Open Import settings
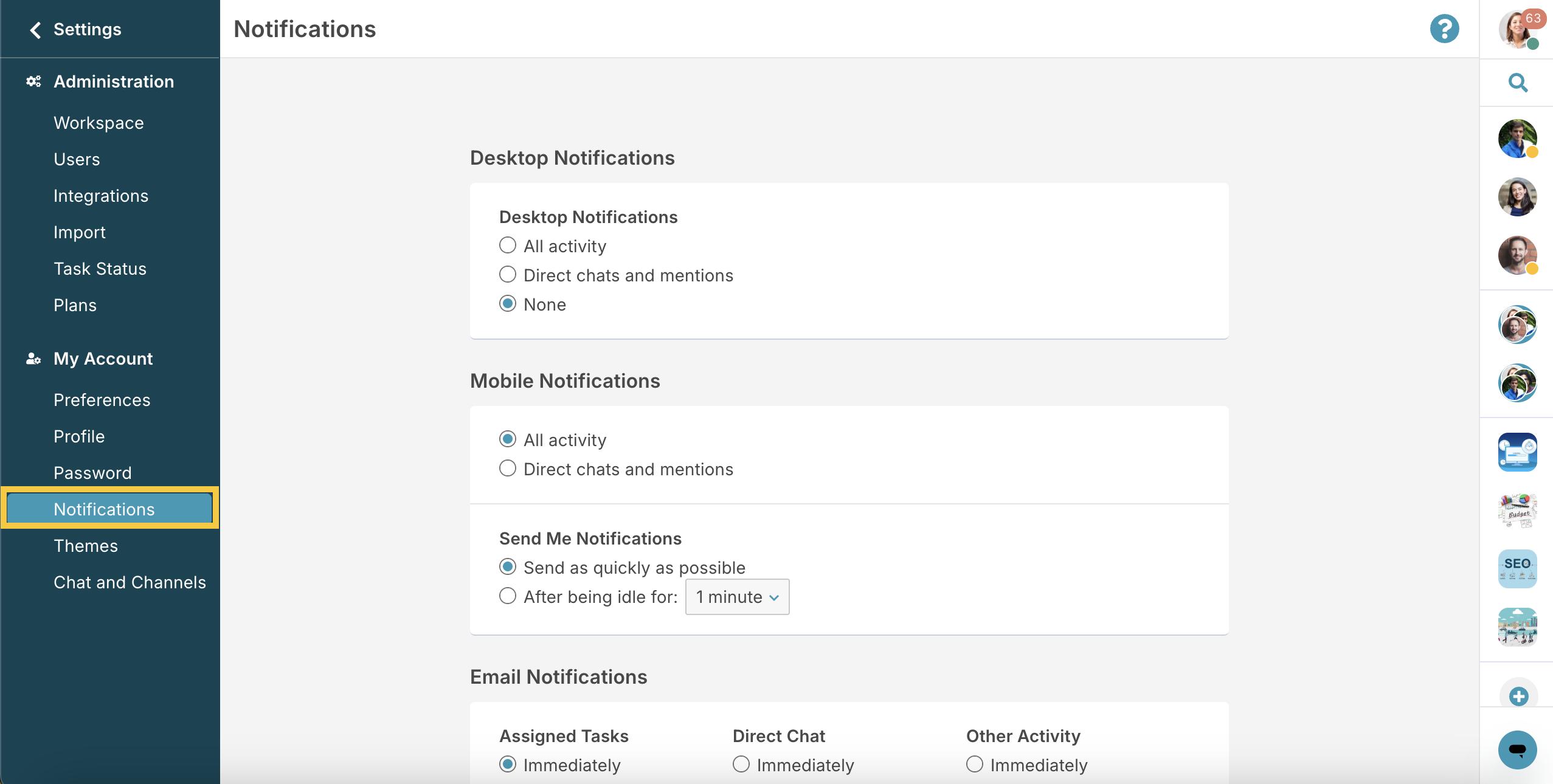Image resolution: width=1553 pixels, height=784 pixels. (x=80, y=232)
